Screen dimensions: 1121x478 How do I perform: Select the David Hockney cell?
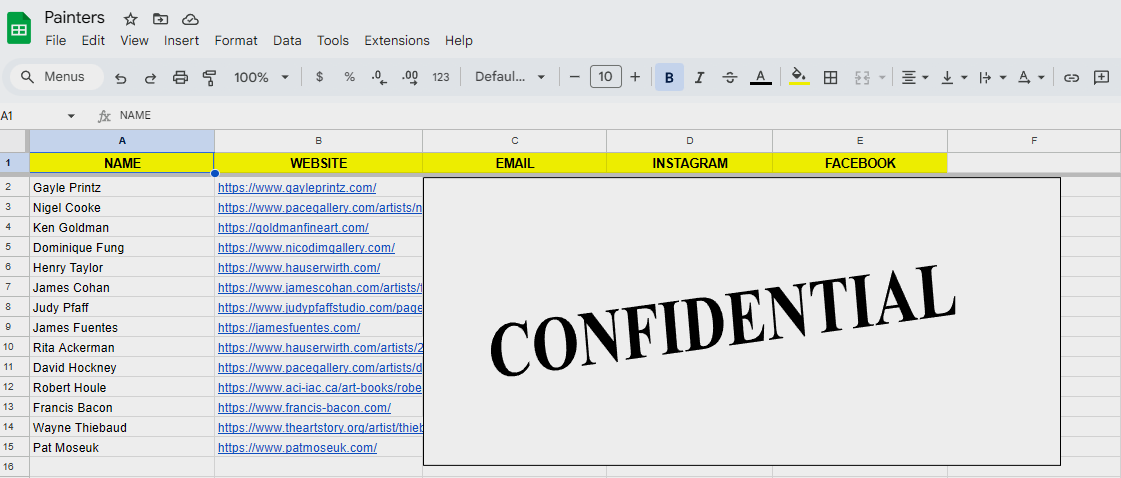(122, 367)
